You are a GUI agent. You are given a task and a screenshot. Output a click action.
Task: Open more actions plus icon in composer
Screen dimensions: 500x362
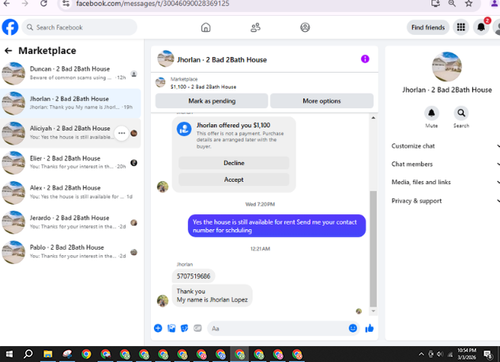point(158,328)
